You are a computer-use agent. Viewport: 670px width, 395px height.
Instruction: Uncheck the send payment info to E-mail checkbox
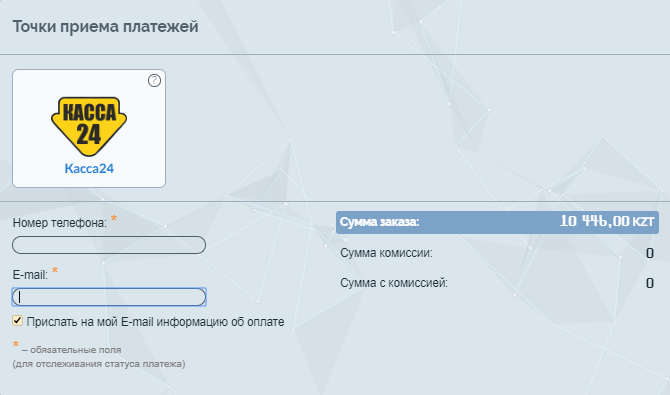pyautogui.click(x=17, y=321)
